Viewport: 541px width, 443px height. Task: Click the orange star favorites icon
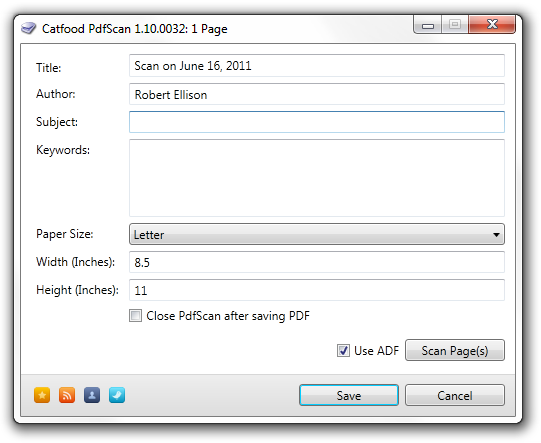(42, 395)
